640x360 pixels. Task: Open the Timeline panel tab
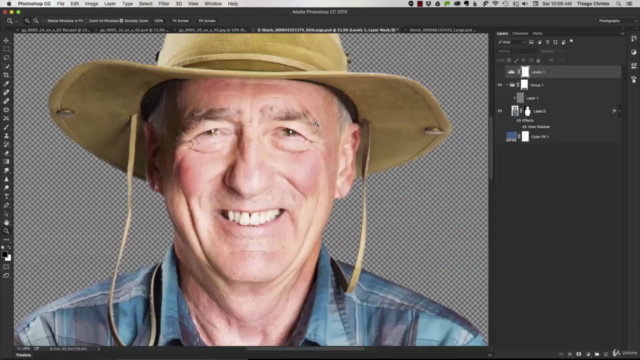pos(23,355)
